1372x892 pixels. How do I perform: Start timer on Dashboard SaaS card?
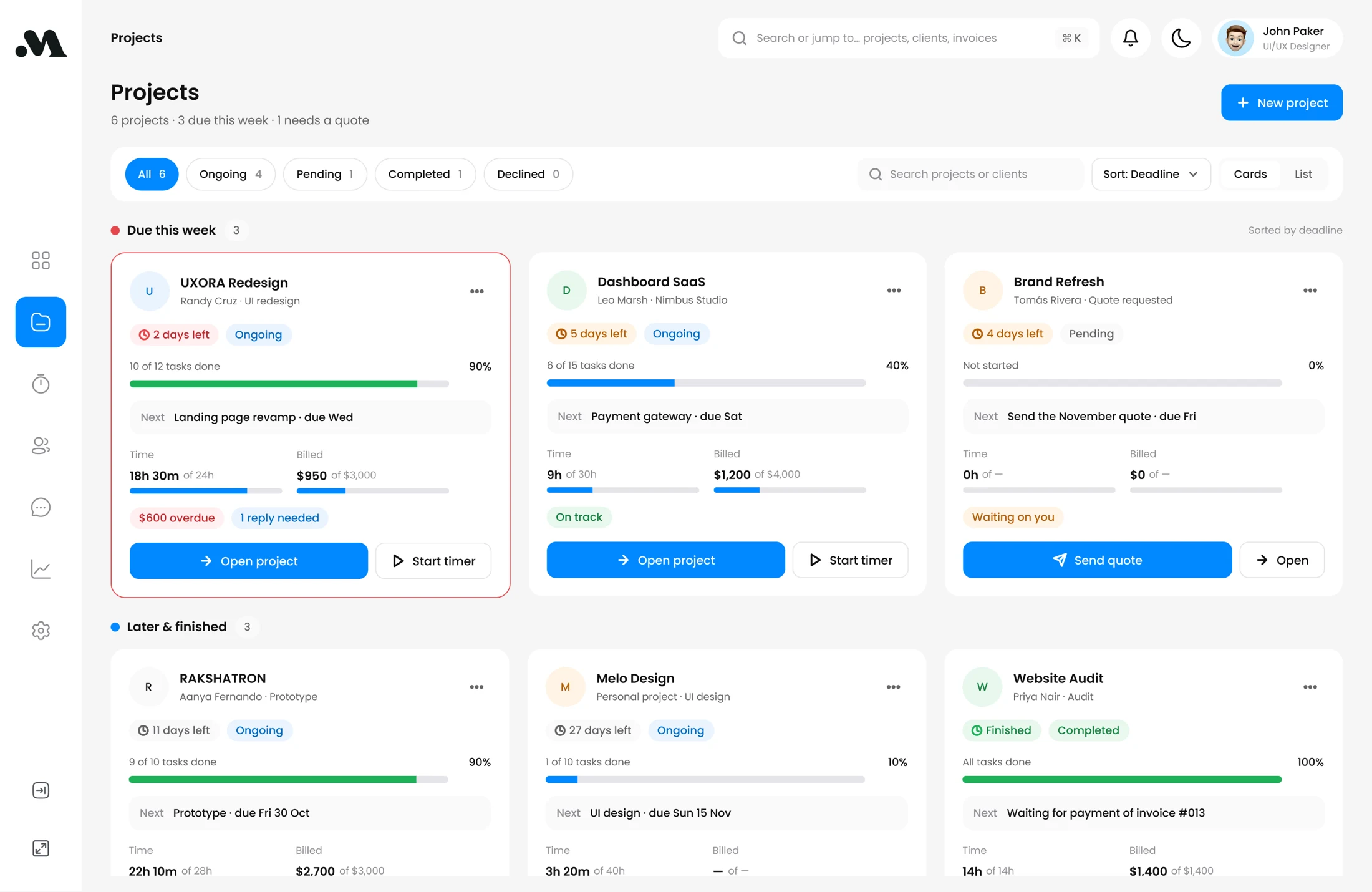pyautogui.click(x=850, y=560)
